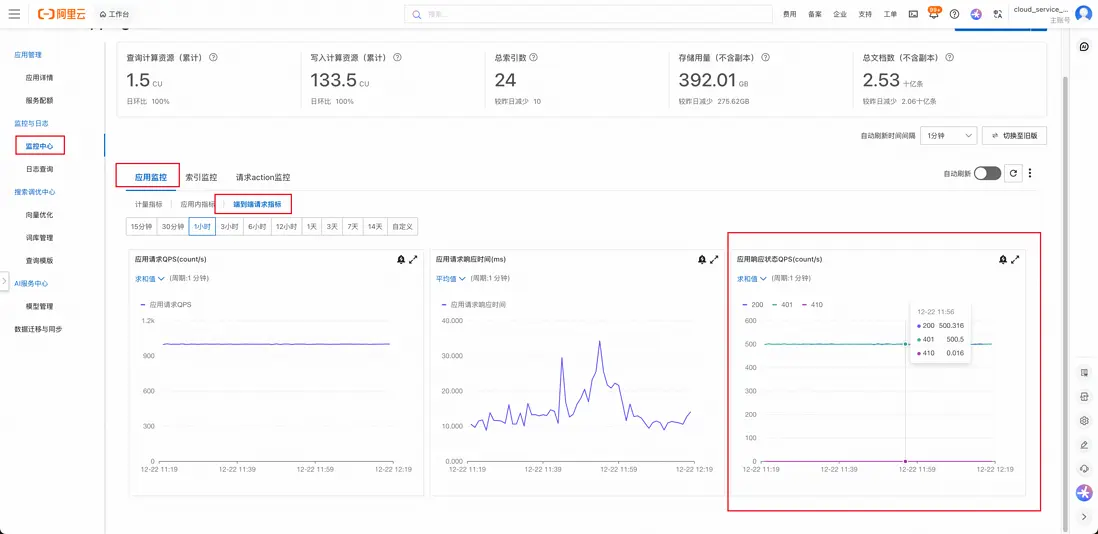1098x534 pixels.
Task: Open the 1分钟 refresh interval dropdown
Action: click(x=948, y=135)
